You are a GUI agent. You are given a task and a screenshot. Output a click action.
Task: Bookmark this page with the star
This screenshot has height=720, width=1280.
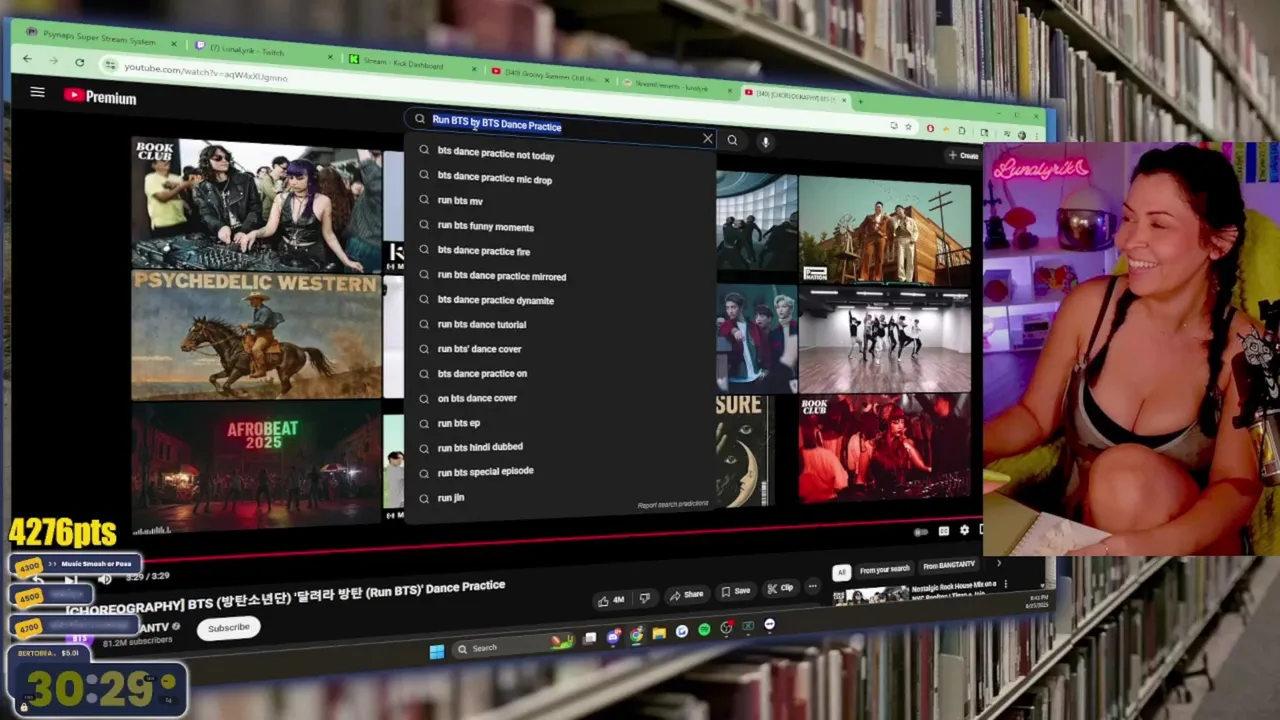point(908,127)
